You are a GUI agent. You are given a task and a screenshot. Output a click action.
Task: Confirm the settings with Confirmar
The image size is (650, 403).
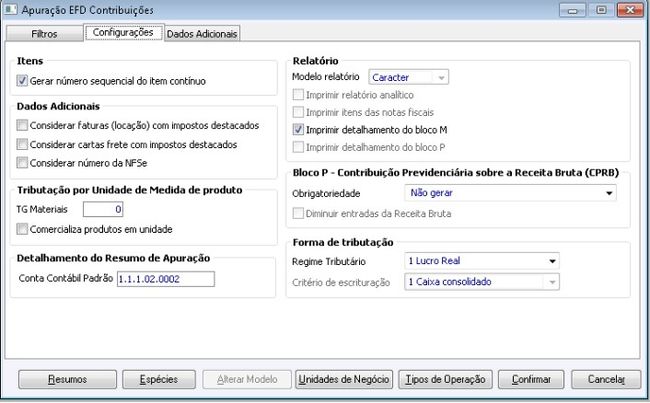pyautogui.click(x=531, y=379)
